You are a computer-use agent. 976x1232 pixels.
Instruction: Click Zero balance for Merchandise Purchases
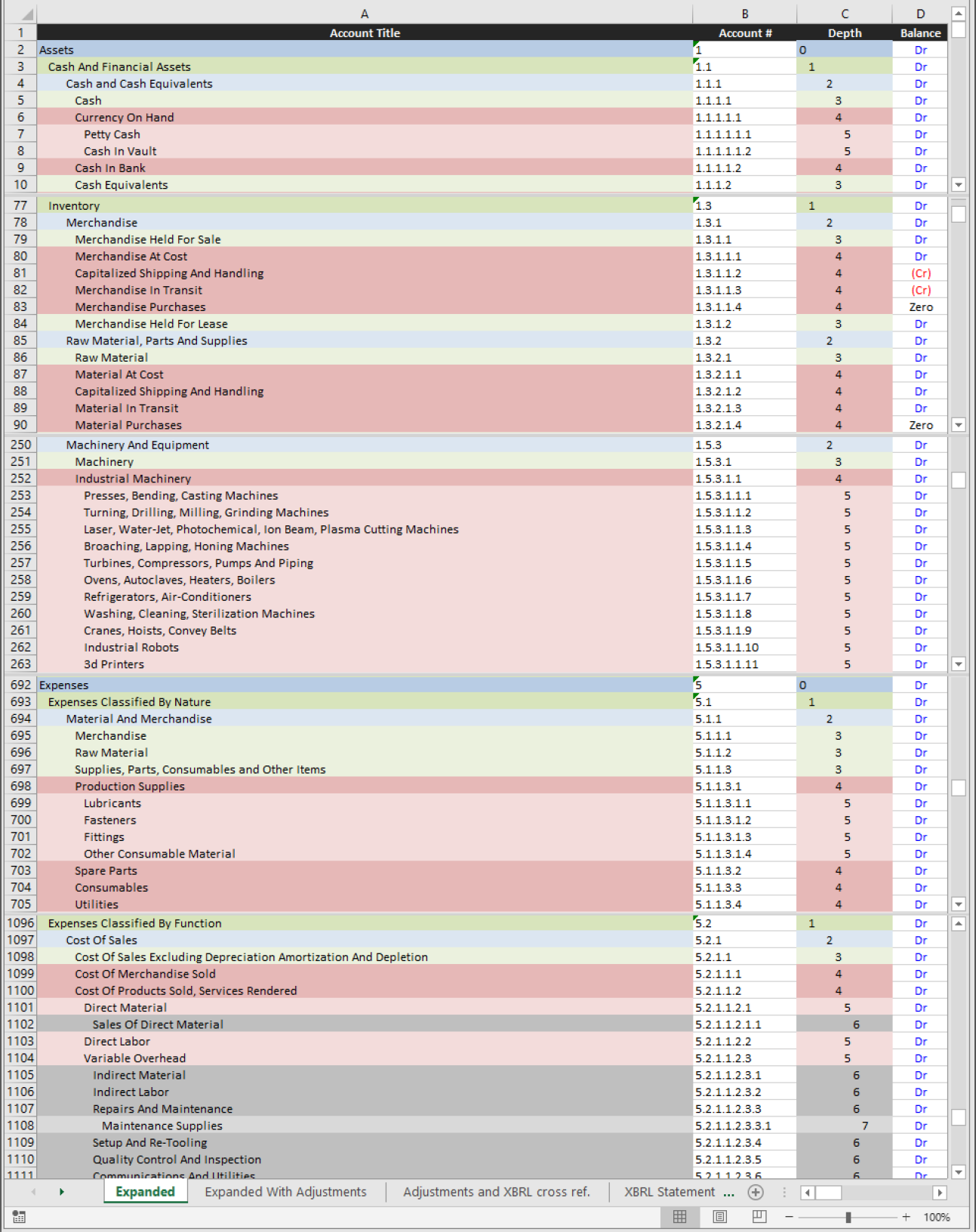click(x=921, y=307)
